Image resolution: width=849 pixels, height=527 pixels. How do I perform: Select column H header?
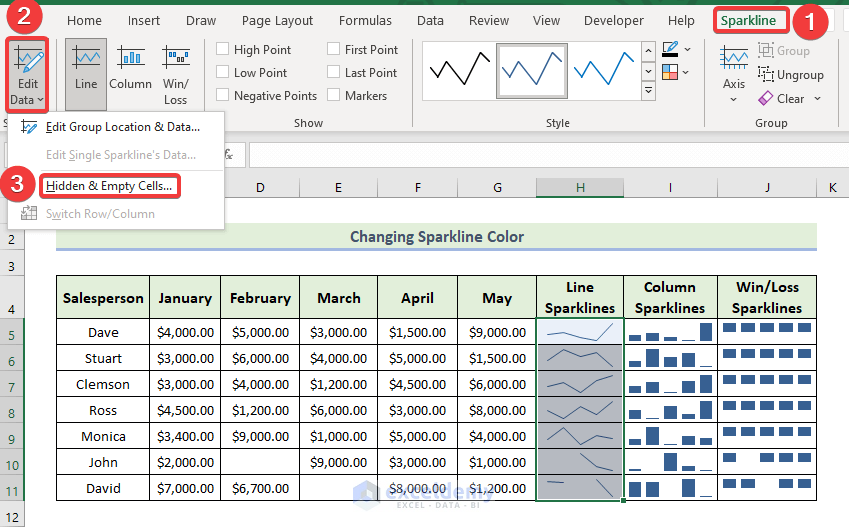click(x=579, y=187)
